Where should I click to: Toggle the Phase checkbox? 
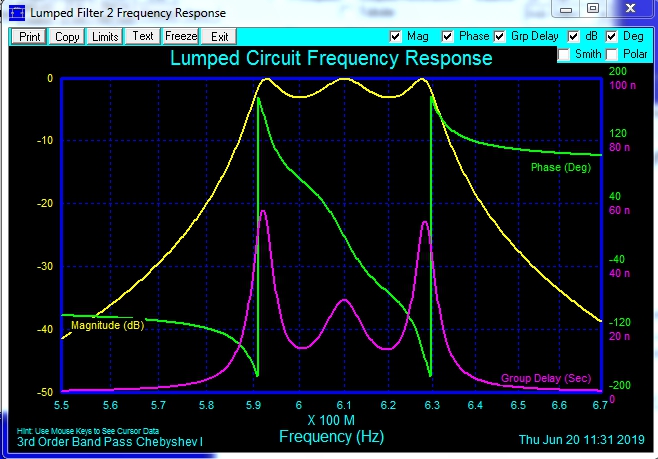[447, 37]
